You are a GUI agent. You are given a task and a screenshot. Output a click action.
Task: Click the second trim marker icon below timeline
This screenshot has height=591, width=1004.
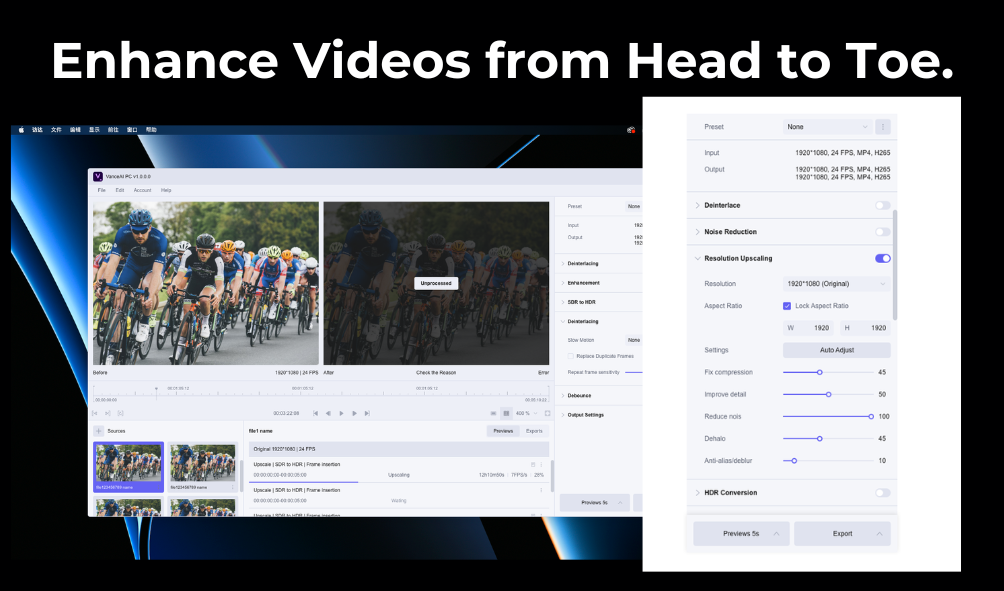coord(108,414)
